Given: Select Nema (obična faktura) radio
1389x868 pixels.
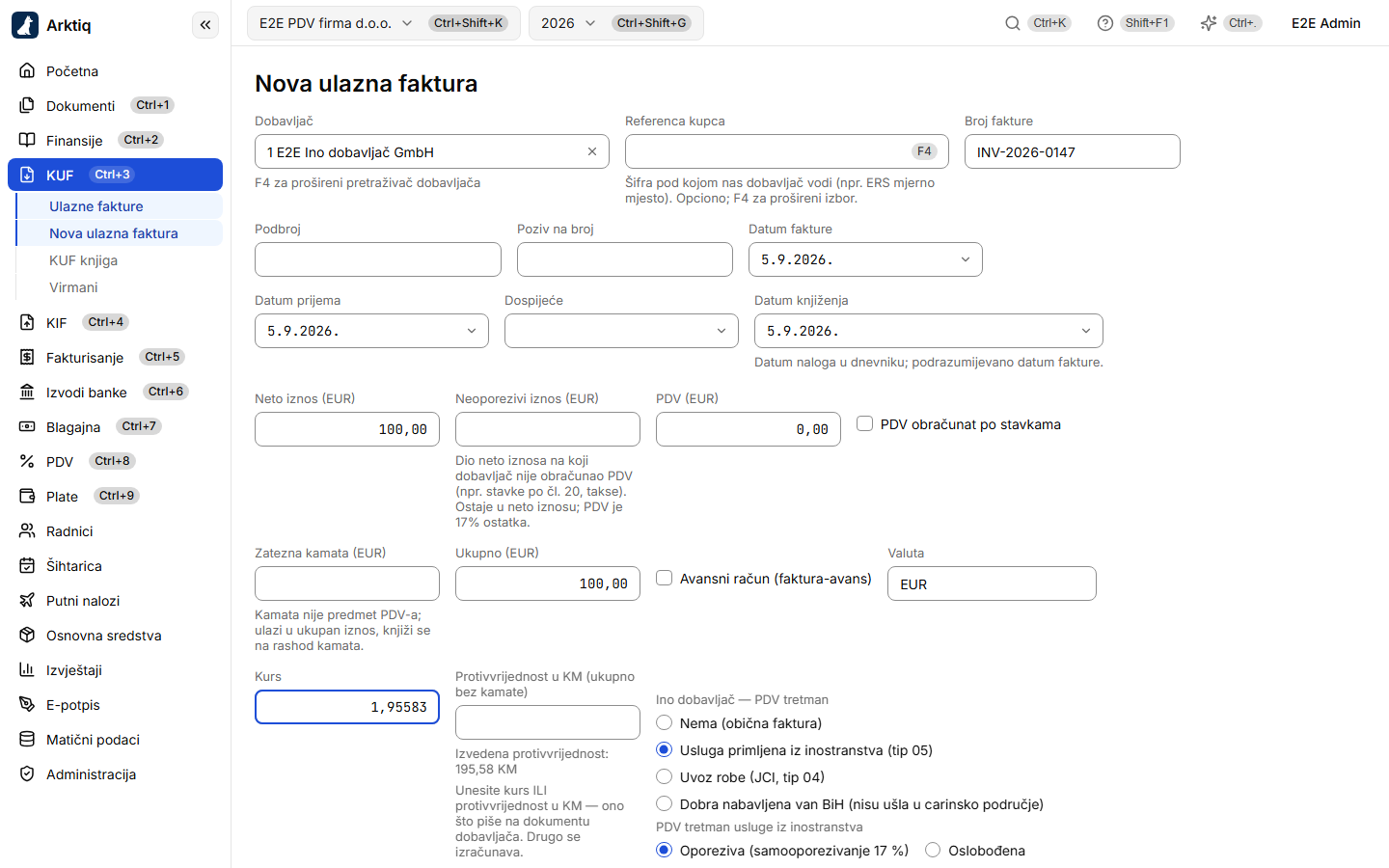Looking at the screenshot, I should tap(665, 722).
